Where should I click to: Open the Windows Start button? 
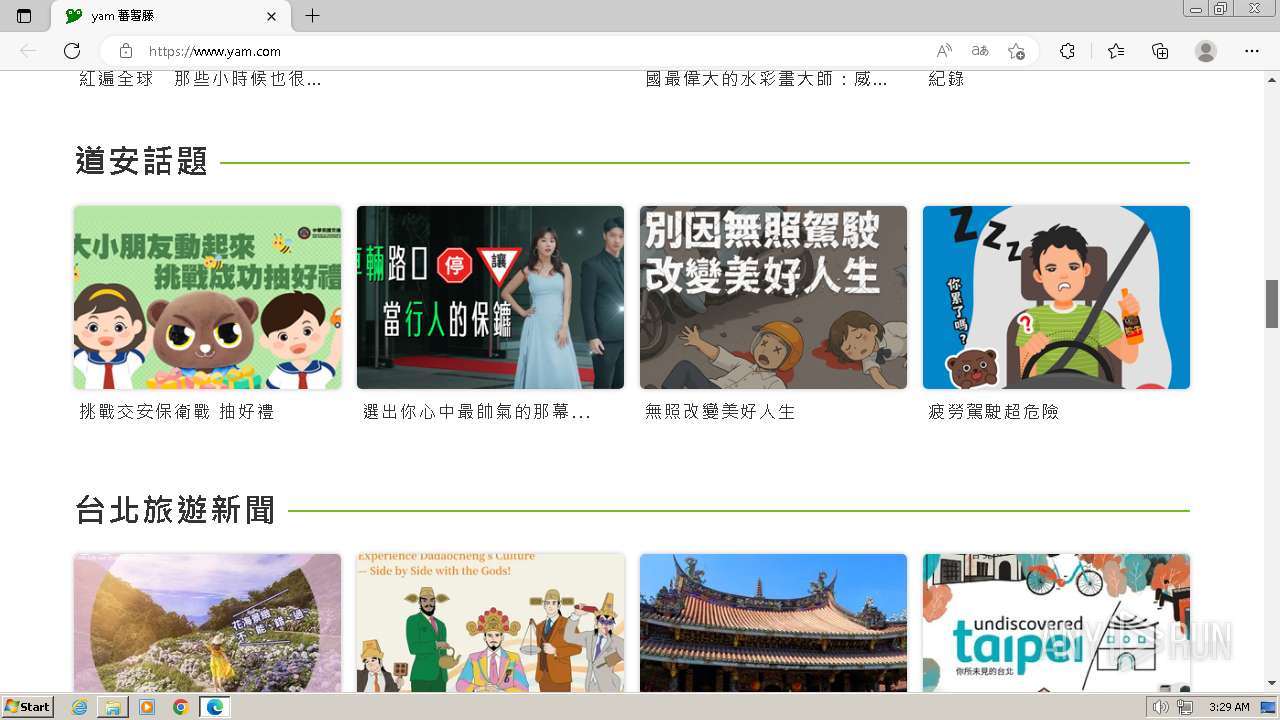27,707
